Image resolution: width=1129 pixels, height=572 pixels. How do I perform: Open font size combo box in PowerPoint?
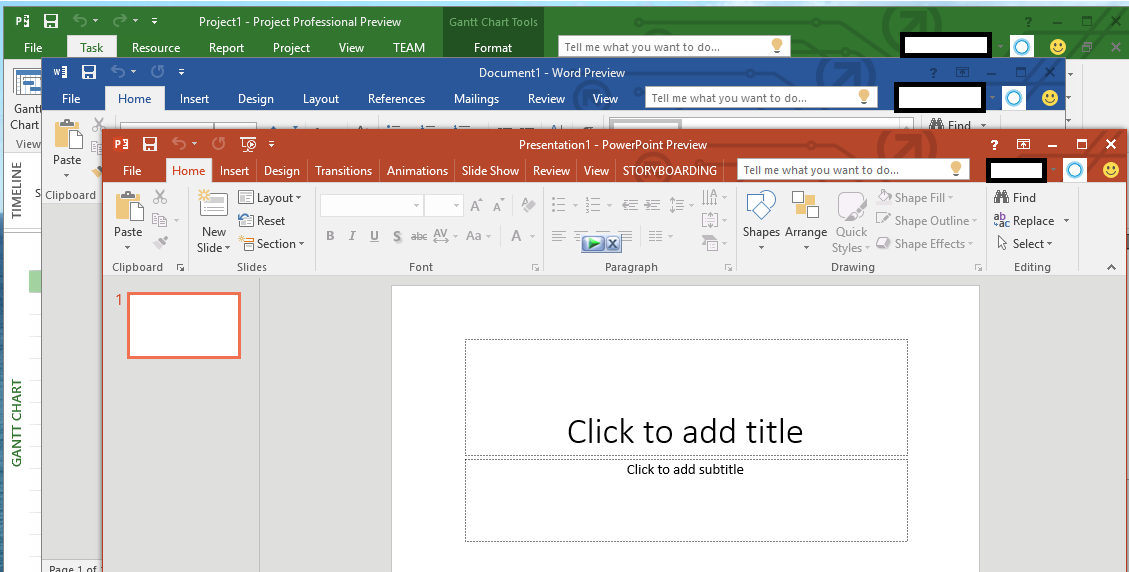tap(443, 206)
